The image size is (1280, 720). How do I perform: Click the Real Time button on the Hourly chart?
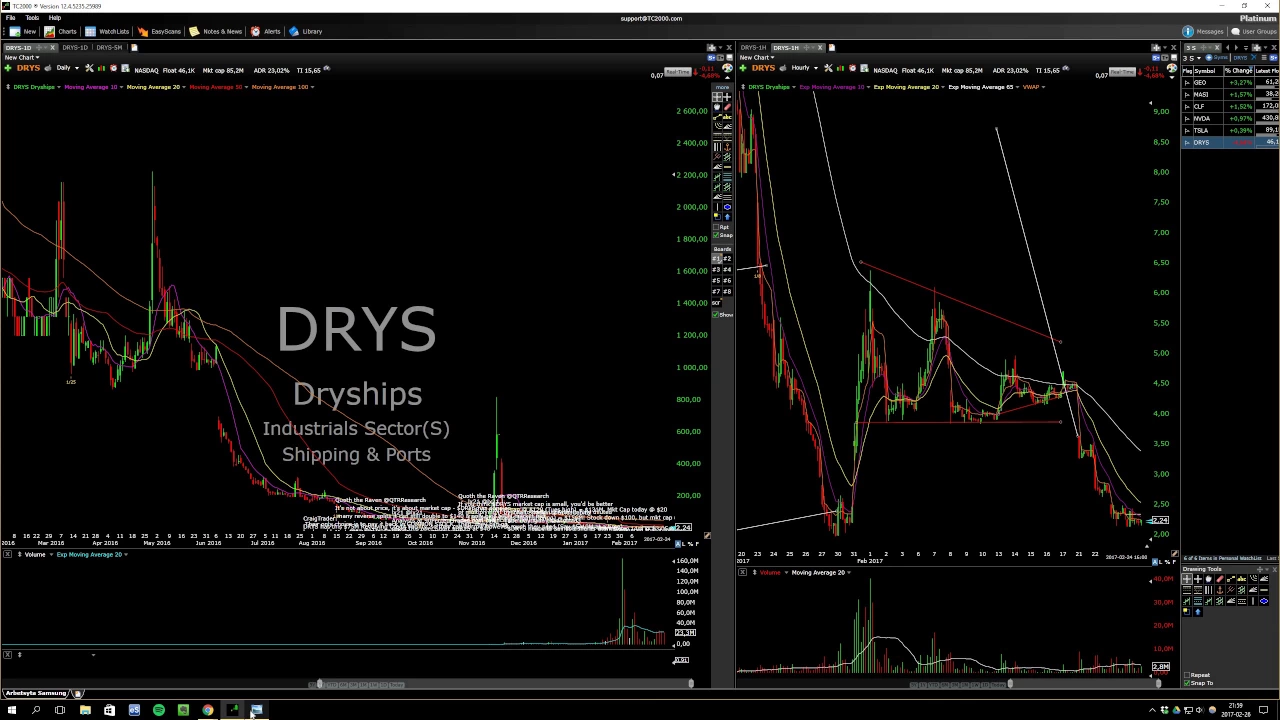[1122, 72]
